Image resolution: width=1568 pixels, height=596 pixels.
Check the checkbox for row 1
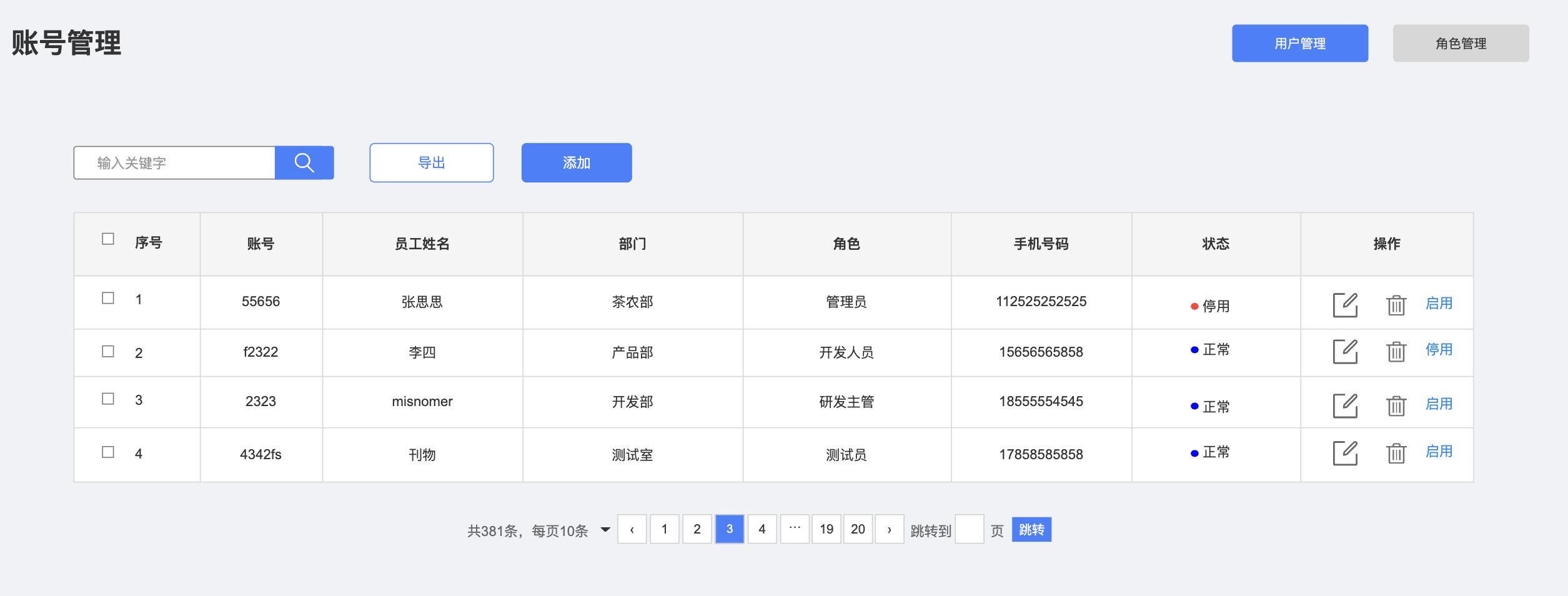(x=108, y=299)
